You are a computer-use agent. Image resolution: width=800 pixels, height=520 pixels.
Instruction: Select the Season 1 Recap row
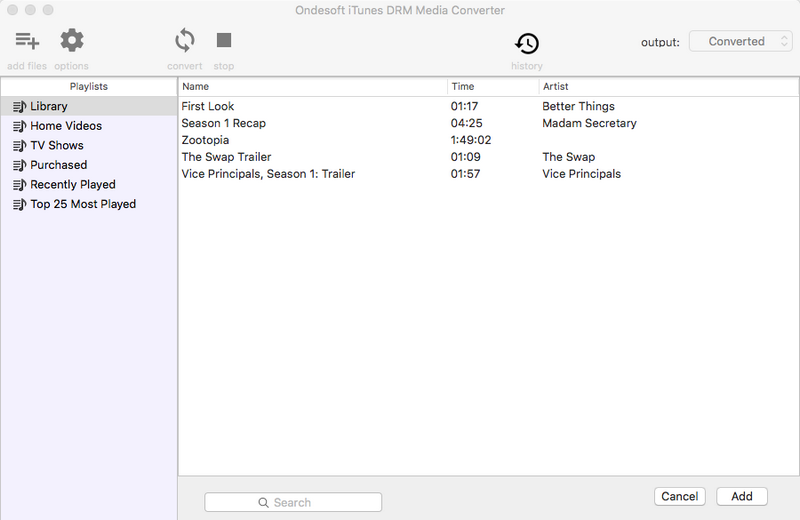489,123
